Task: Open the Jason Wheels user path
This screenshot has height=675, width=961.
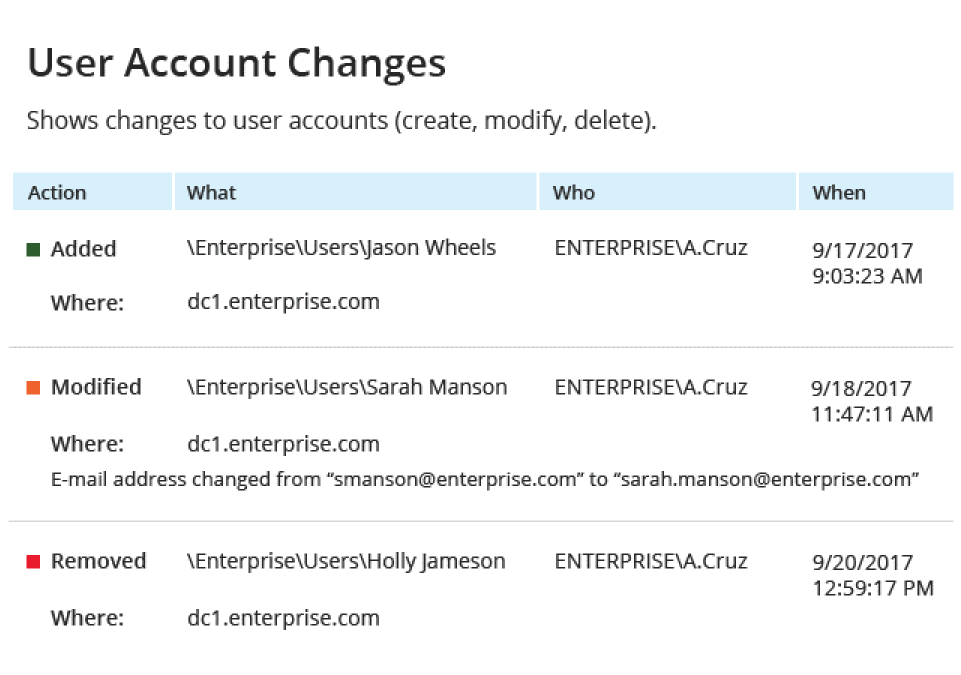Action: (x=341, y=248)
